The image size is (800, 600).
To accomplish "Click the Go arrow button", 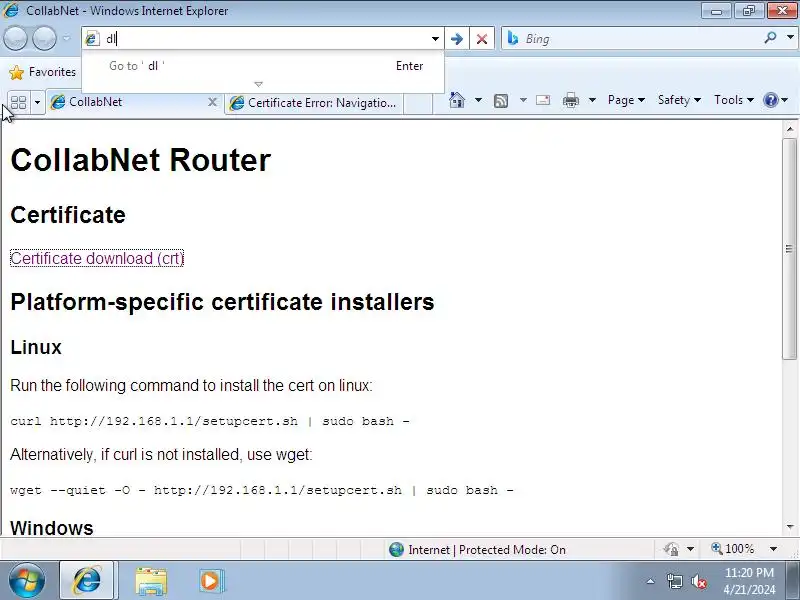I will [x=457, y=39].
